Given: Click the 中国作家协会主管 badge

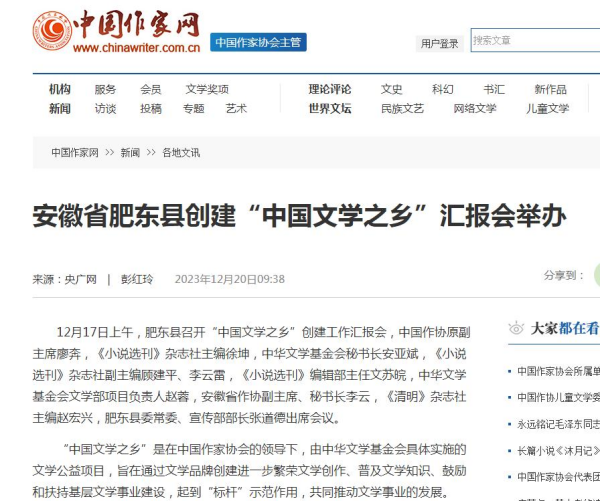Looking at the screenshot, I should [x=258, y=42].
